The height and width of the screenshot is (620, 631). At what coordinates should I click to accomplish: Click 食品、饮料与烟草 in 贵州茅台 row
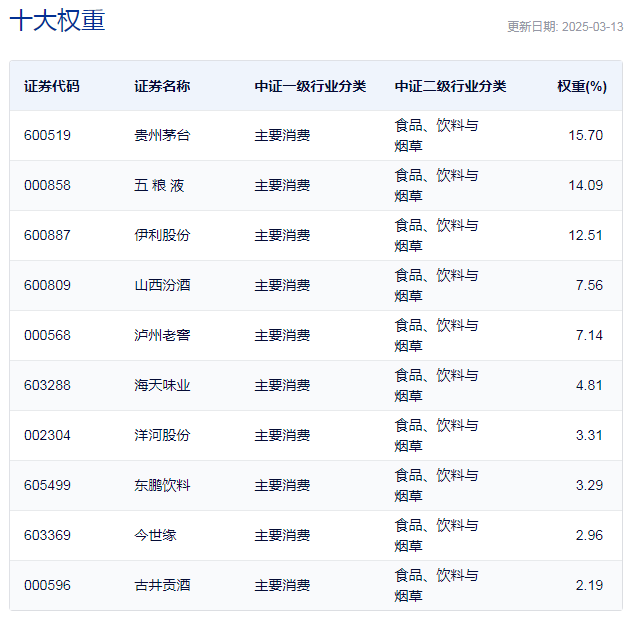tap(436, 135)
